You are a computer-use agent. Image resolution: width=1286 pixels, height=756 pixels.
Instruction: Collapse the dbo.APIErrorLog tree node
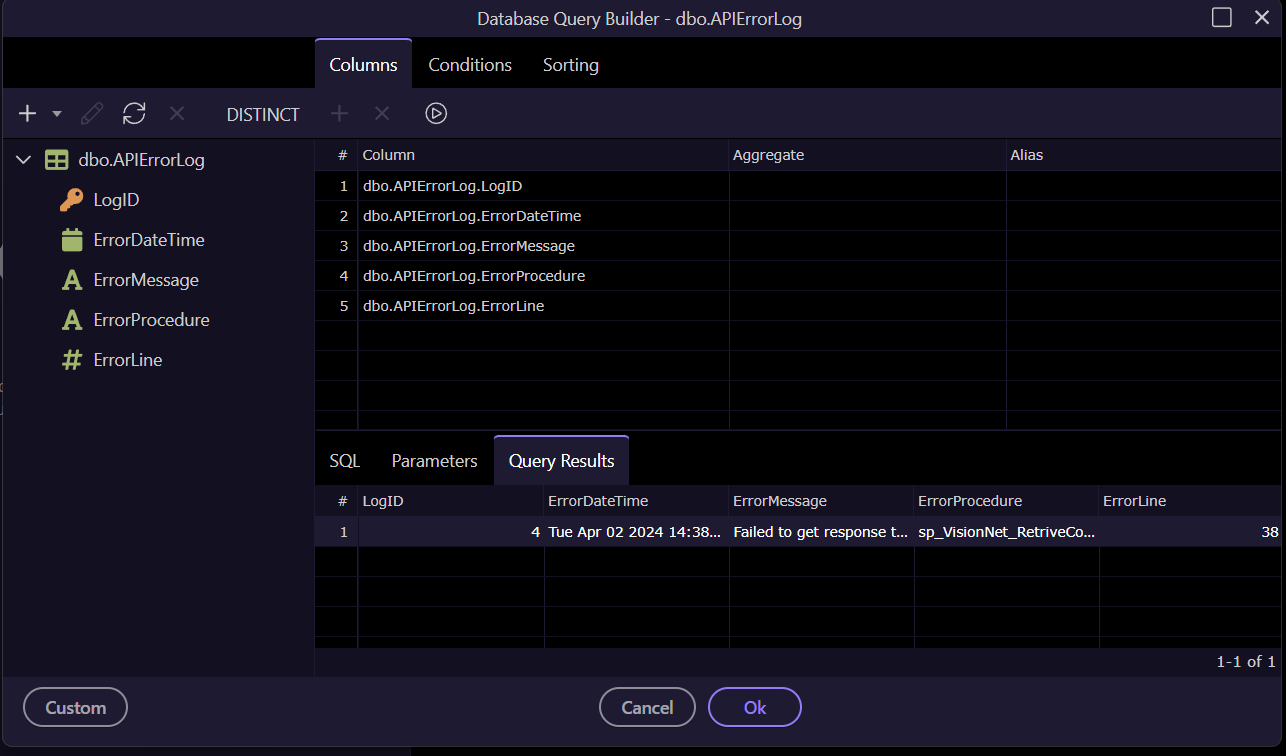(24, 160)
